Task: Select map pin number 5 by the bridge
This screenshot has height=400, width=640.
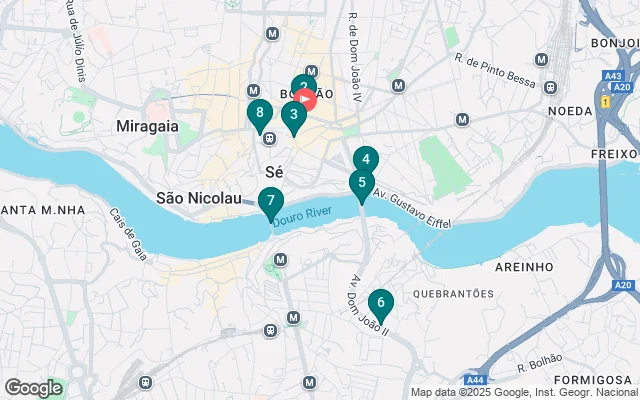Action: click(362, 184)
